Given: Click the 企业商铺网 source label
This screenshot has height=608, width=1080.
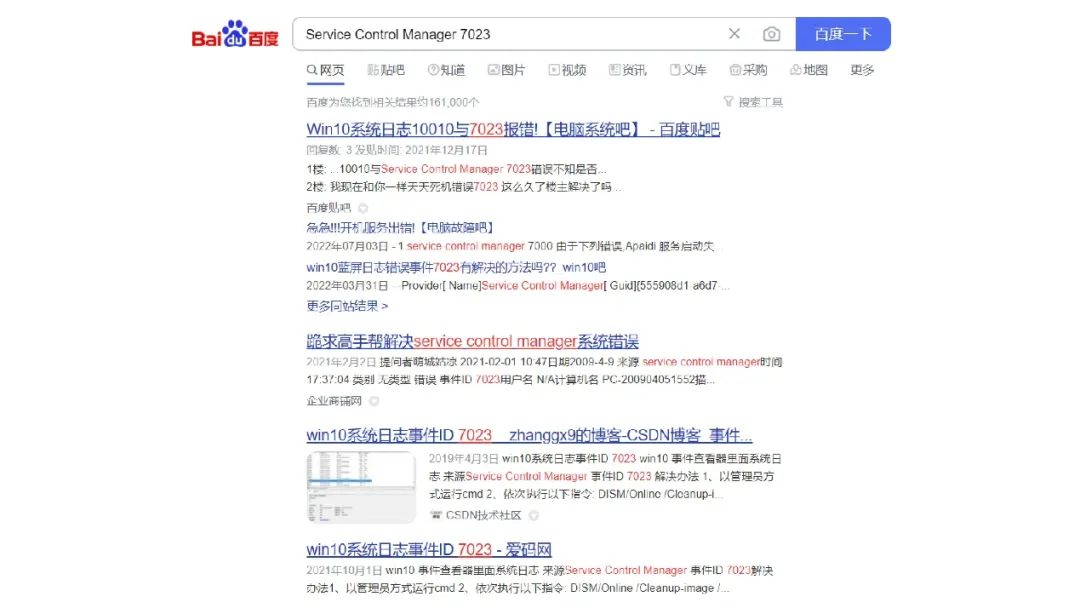Looking at the screenshot, I should click(334, 401).
